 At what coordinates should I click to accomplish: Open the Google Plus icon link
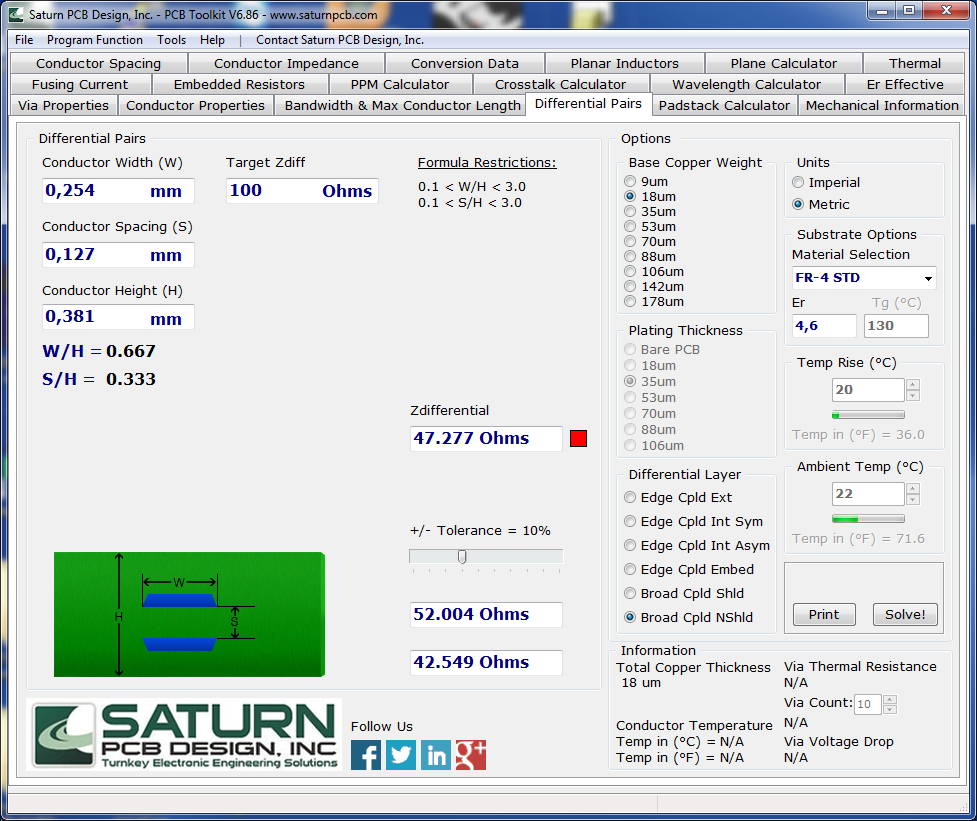[471, 755]
